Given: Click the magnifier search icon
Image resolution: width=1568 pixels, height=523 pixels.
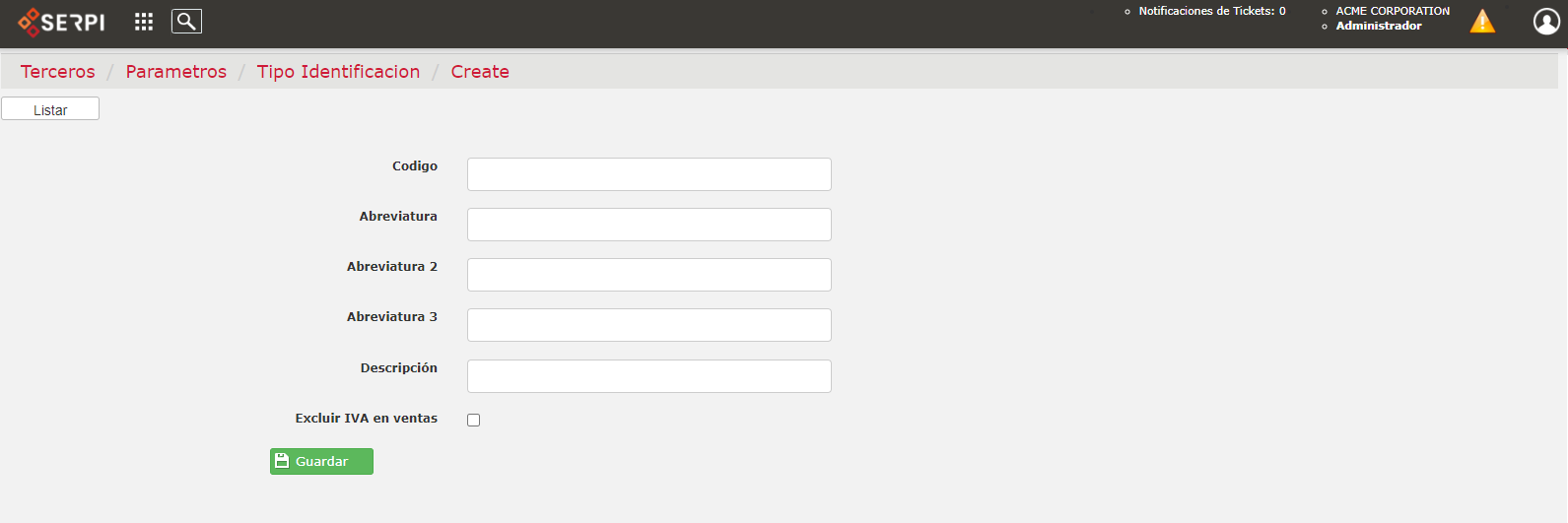Looking at the screenshot, I should point(186,22).
